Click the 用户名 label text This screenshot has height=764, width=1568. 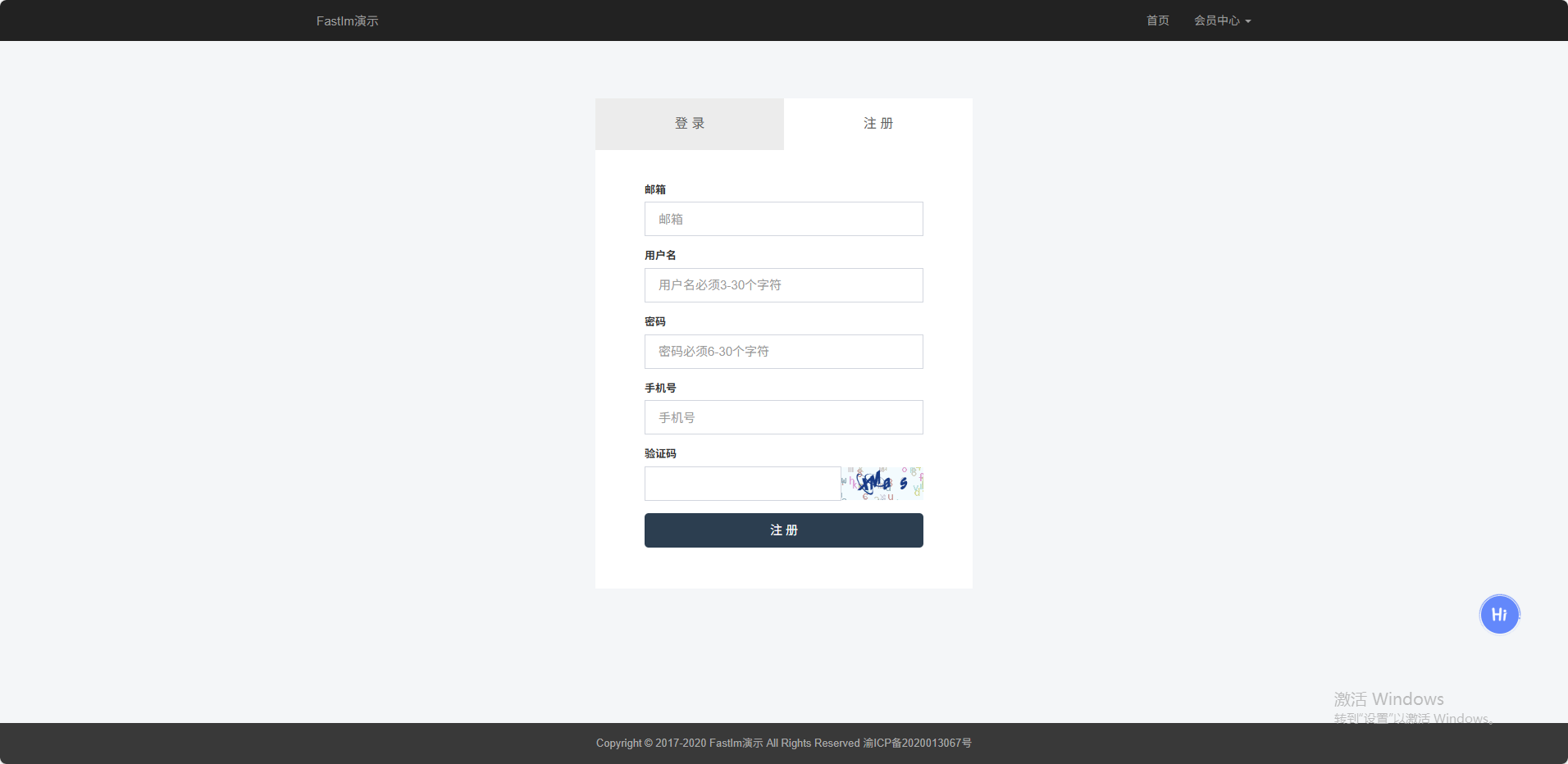point(660,256)
